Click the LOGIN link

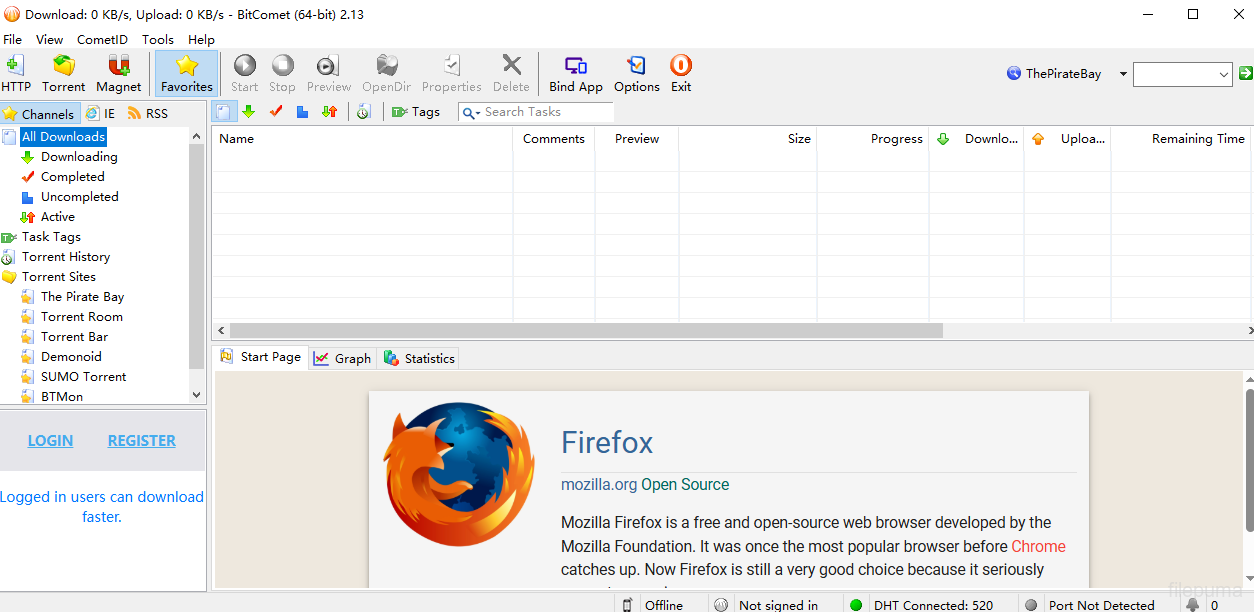[x=50, y=441]
